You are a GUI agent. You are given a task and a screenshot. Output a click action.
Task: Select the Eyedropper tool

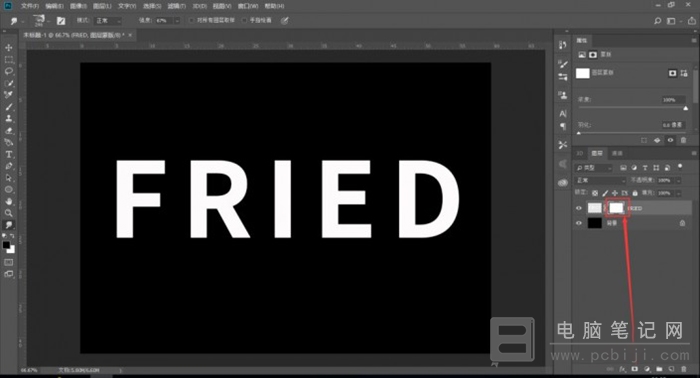8,95
